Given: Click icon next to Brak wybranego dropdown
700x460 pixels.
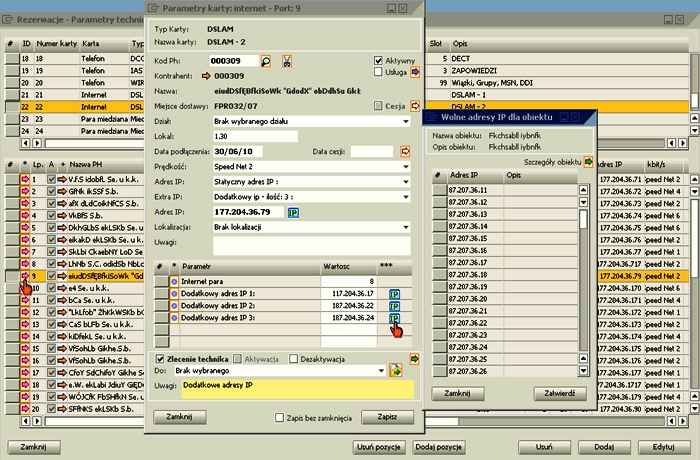Looking at the screenshot, I should (x=396, y=370).
